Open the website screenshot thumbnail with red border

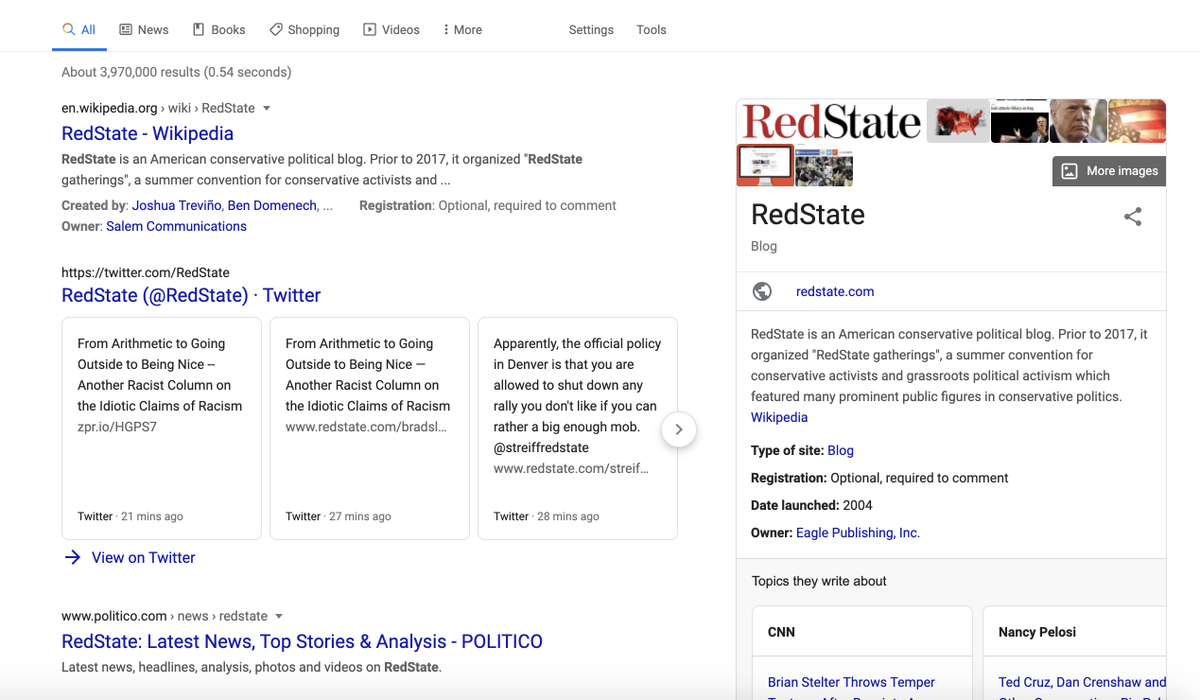[765, 165]
